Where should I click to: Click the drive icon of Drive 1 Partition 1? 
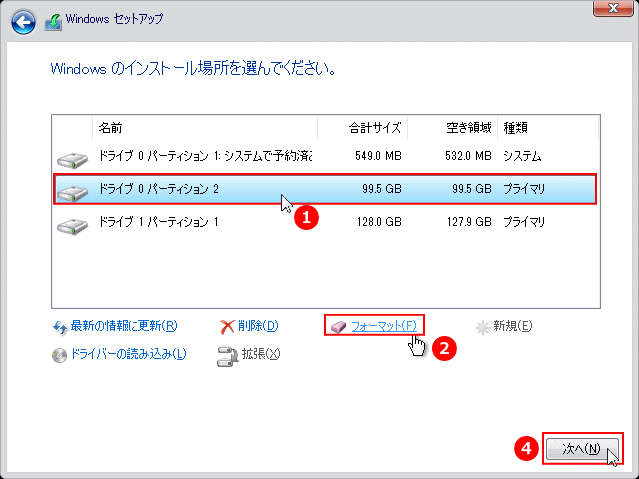(x=73, y=225)
